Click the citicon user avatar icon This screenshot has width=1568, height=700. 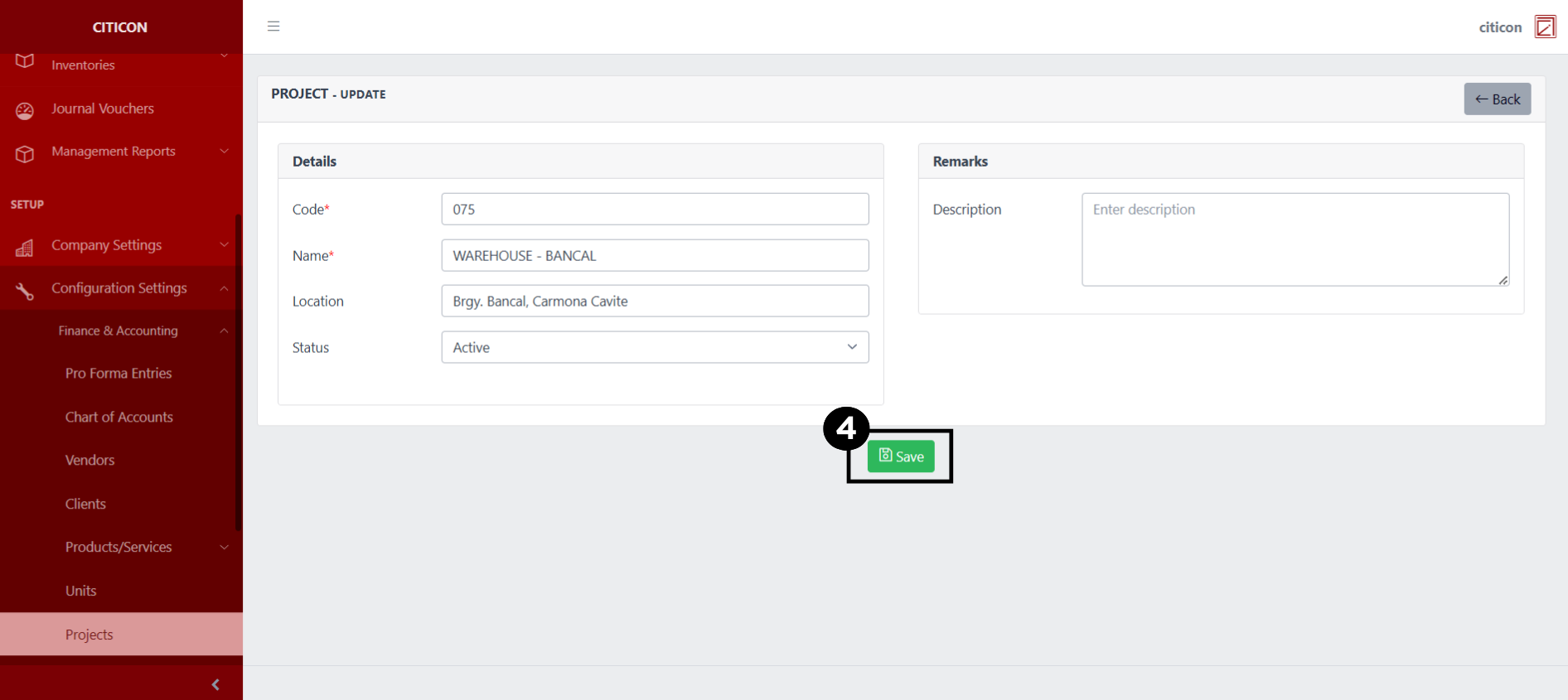(x=1545, y=27)
